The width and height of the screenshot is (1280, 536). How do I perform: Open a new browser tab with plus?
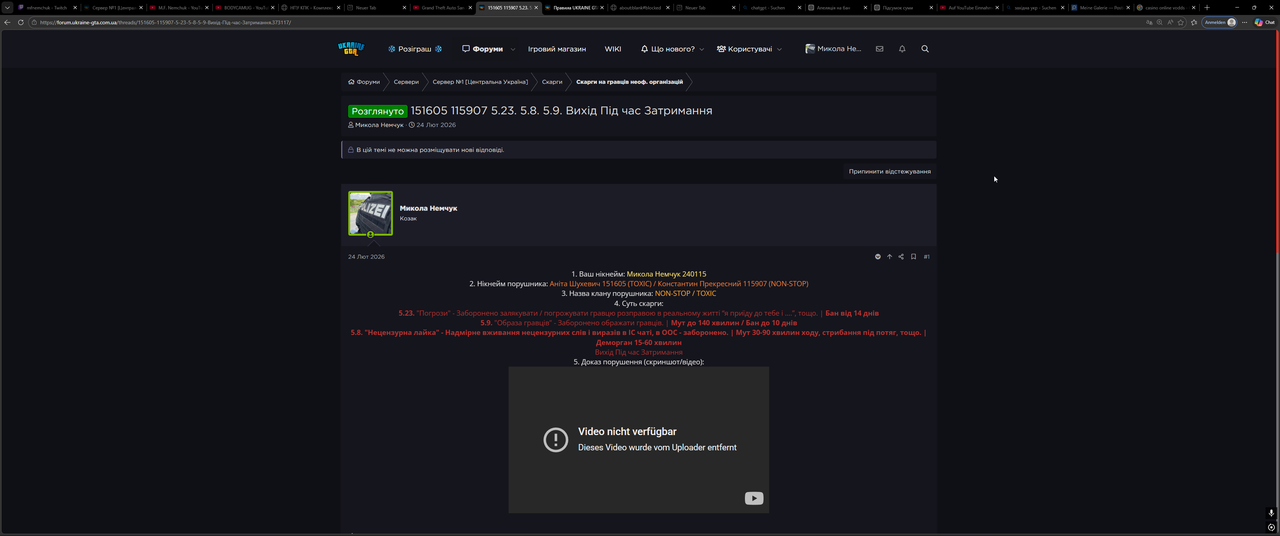(1207, 7)
